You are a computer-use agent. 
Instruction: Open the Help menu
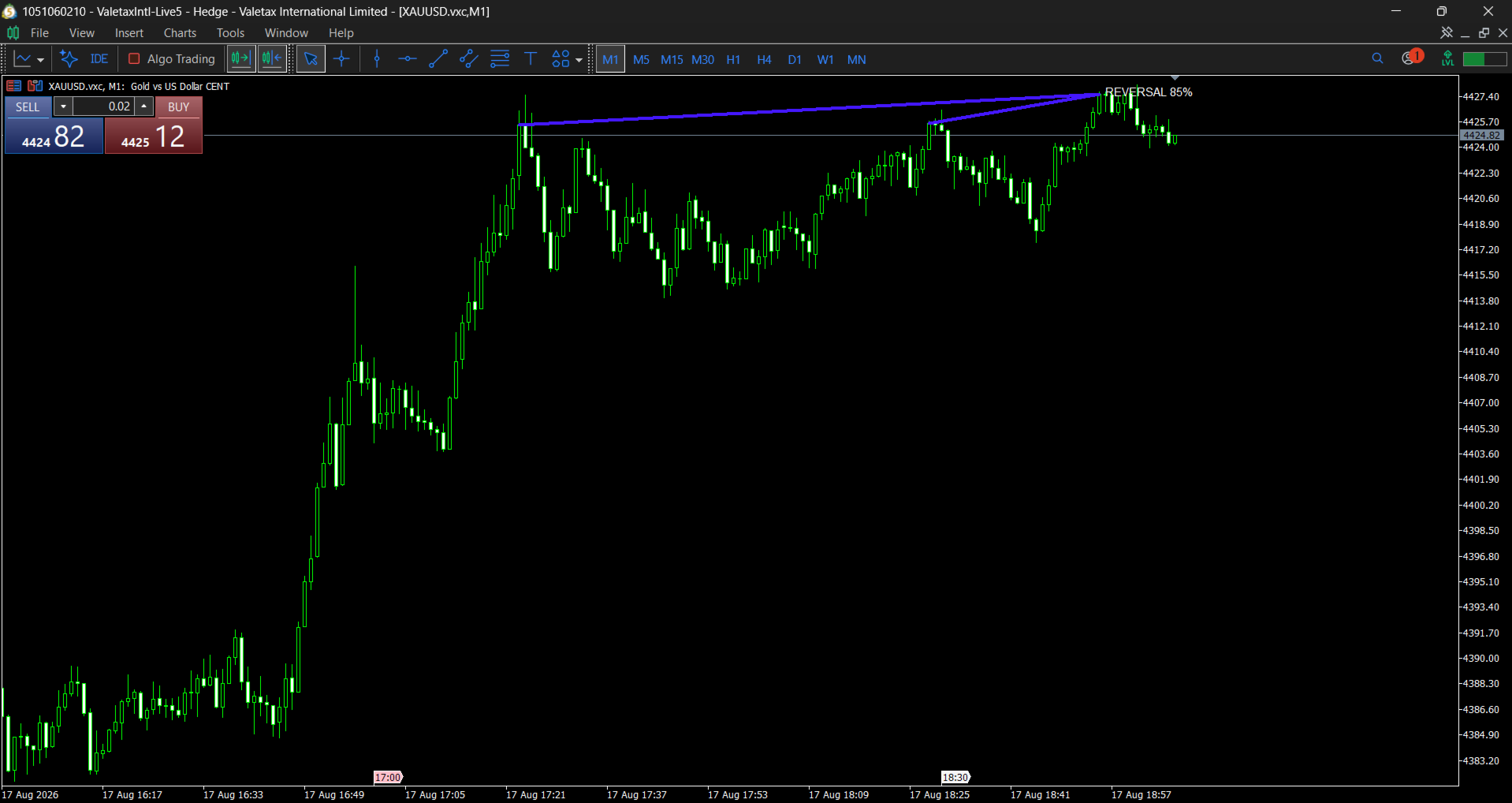point(341,33)
